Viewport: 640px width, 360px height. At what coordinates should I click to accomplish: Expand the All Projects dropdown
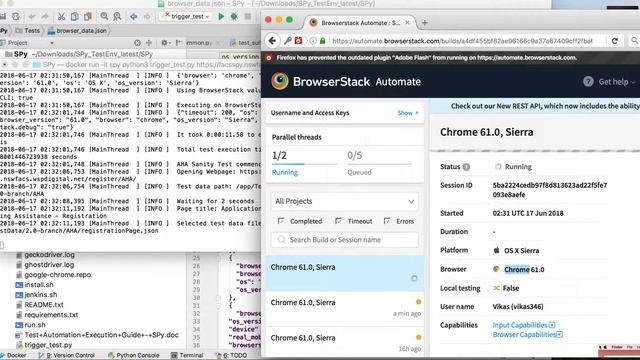click(x=345, y=201)
